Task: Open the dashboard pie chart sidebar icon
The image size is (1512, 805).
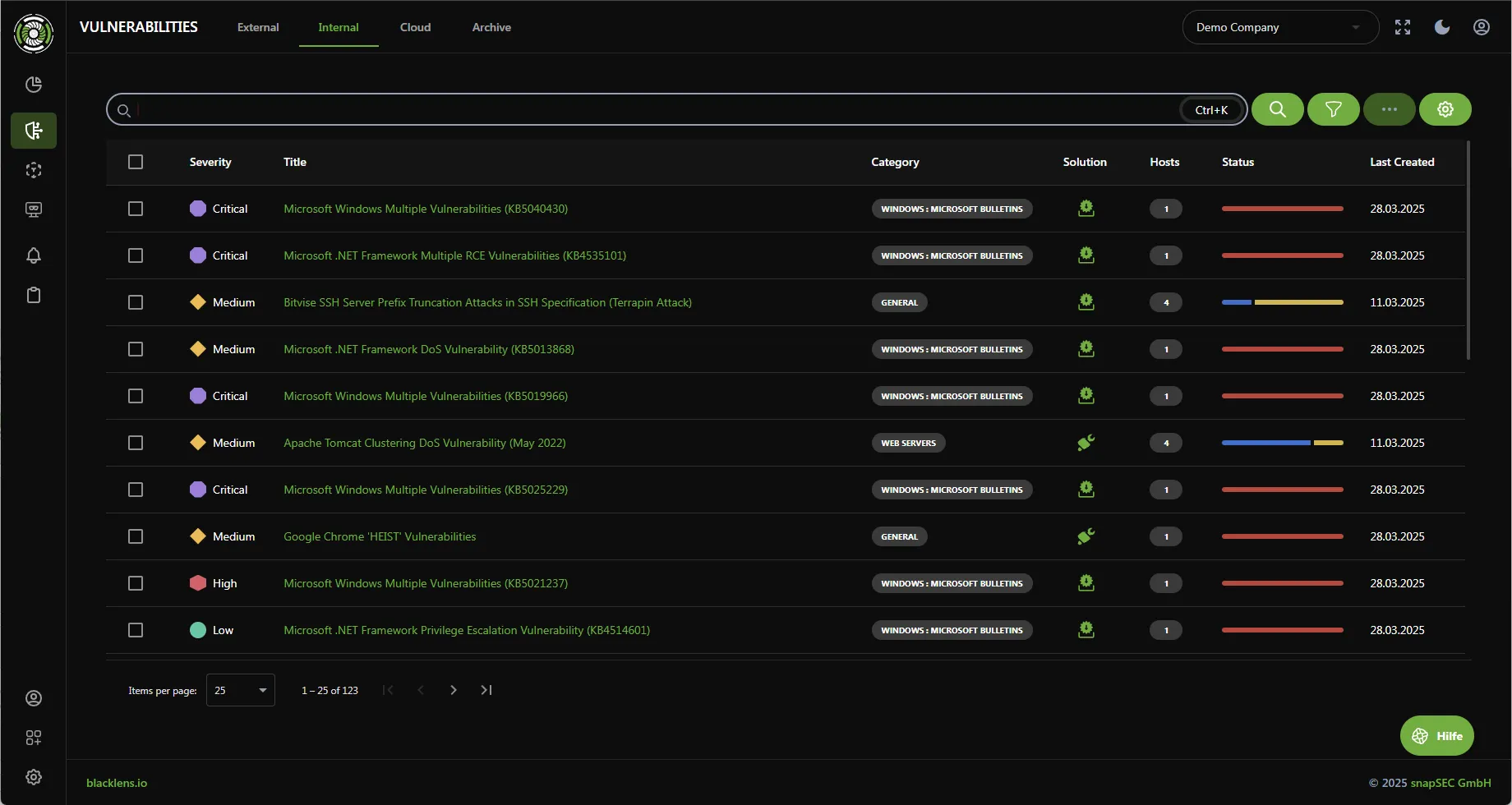Action: tap(34, 85)
